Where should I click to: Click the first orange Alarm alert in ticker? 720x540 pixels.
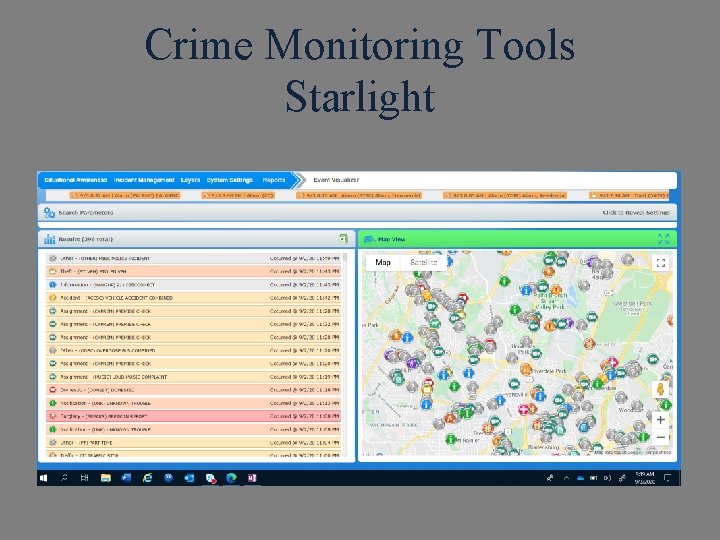coord(124,196)
